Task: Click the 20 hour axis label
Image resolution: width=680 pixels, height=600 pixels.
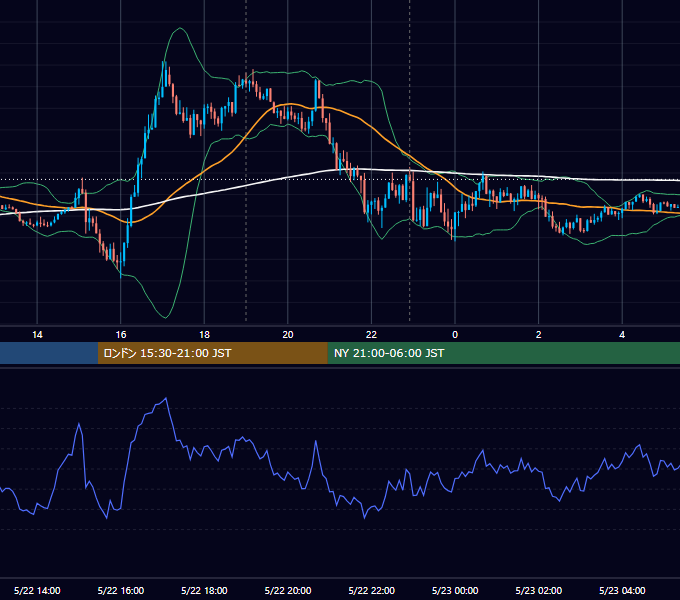Action: pos(288,335)
